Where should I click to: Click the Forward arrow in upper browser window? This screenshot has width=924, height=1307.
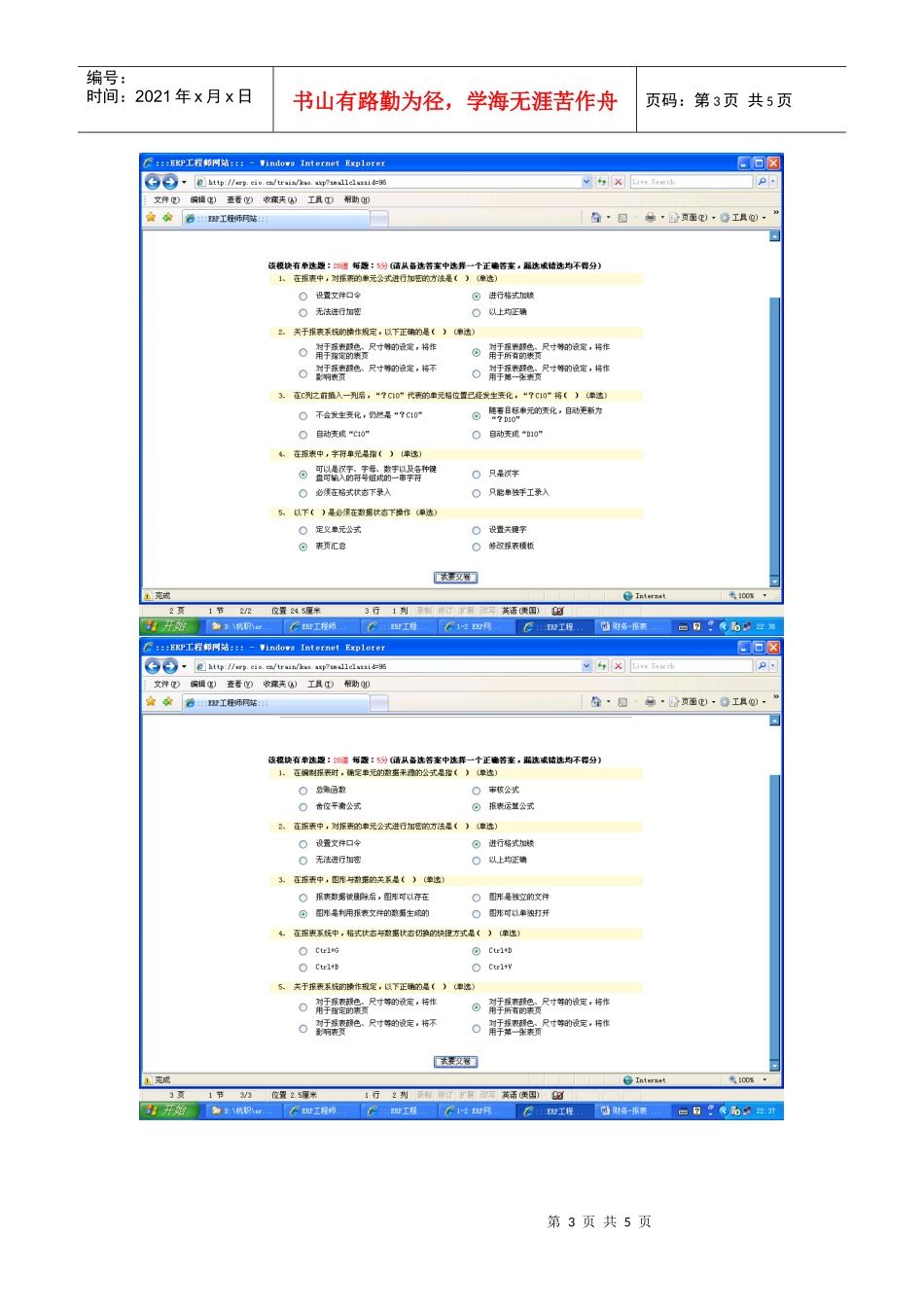(169, 182)
